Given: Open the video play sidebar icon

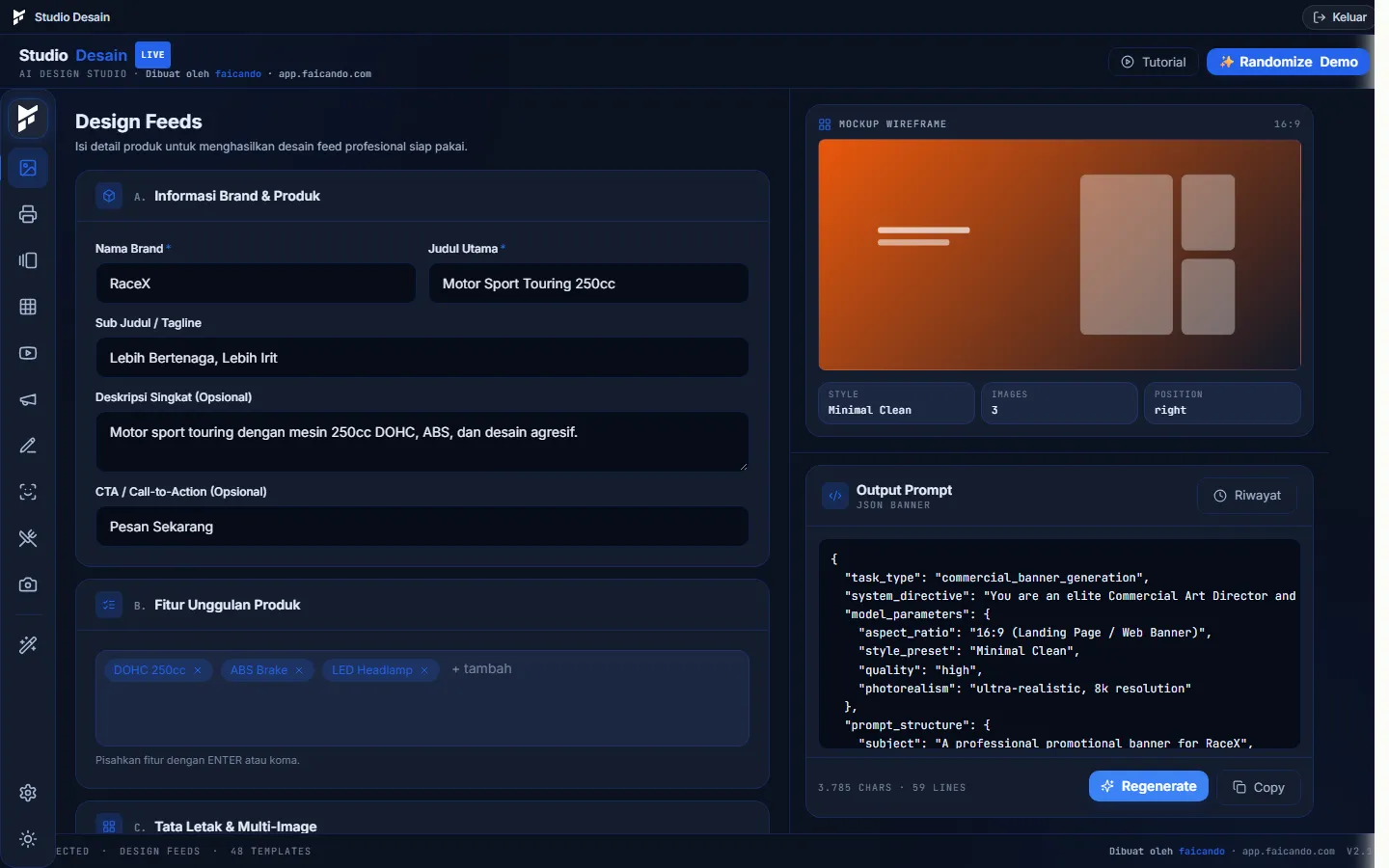Looking at the screenshot, I should point(28,353).
